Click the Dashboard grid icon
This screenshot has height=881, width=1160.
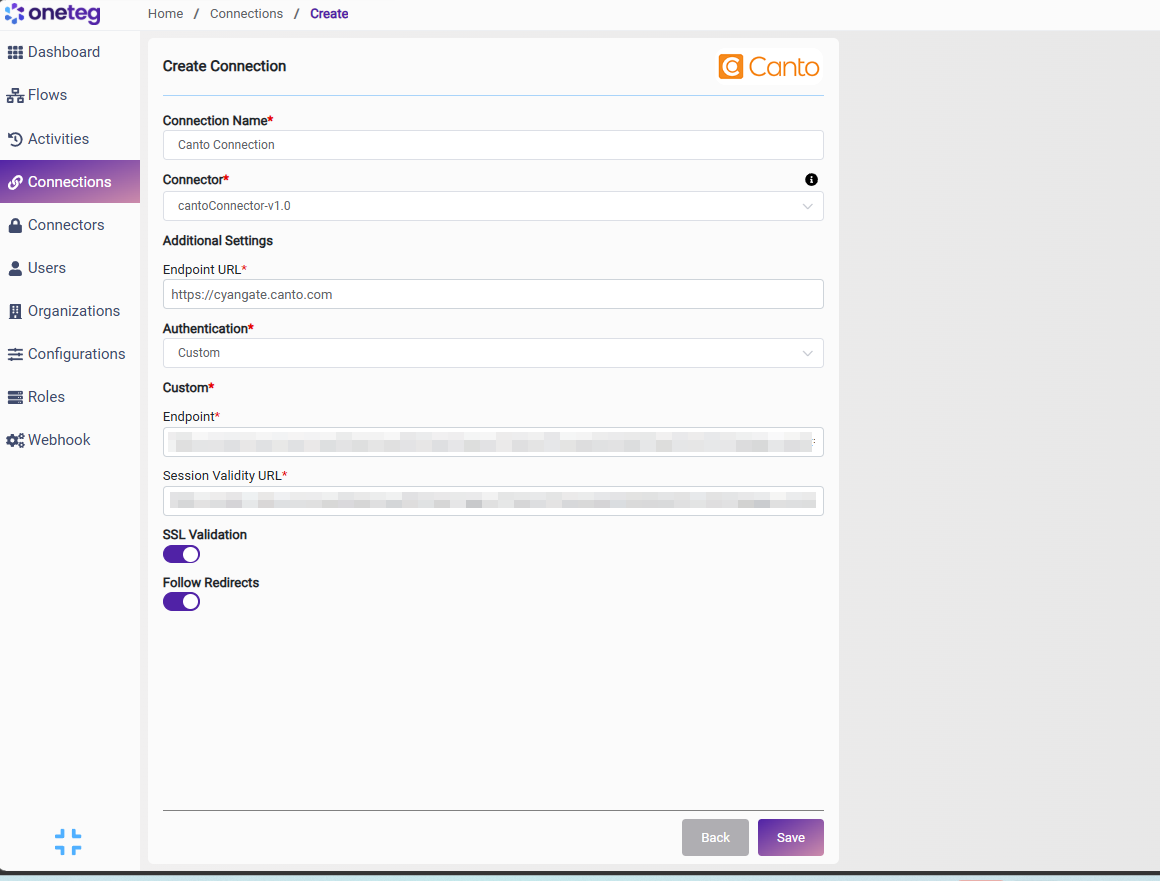coord(15,53)
